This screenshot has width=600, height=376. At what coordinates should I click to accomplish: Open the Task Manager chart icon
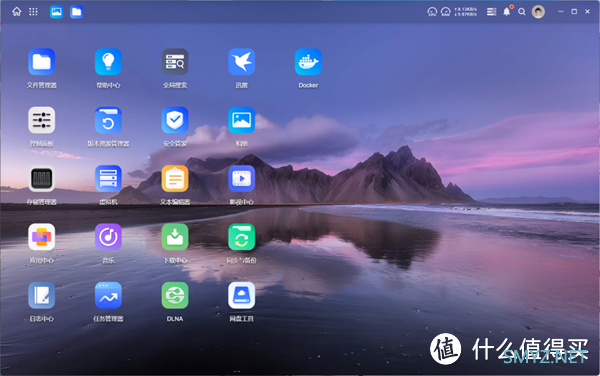(108, 295)
